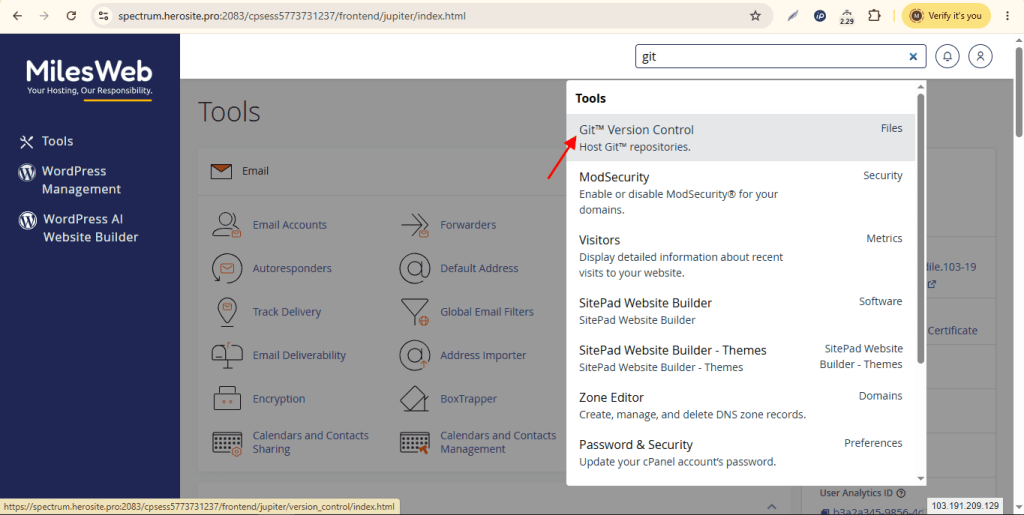The width and height of the screenshot is (1024, 515).
Task: Open Global Email Filters link
Action: [487, 312]
